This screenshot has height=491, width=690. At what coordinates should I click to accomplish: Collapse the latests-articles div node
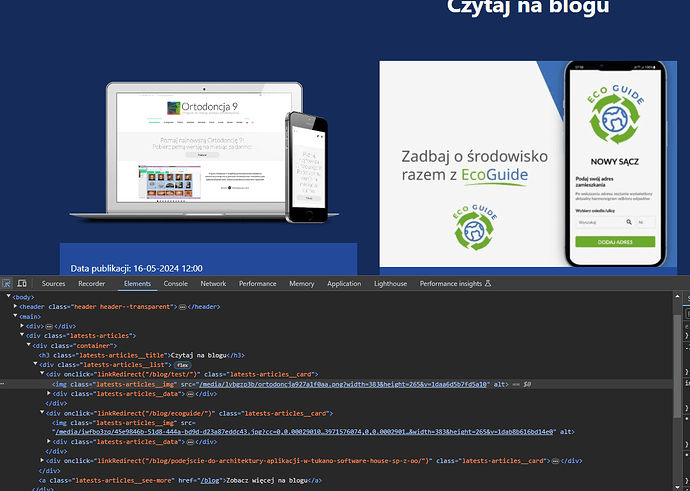pos(22,335)
